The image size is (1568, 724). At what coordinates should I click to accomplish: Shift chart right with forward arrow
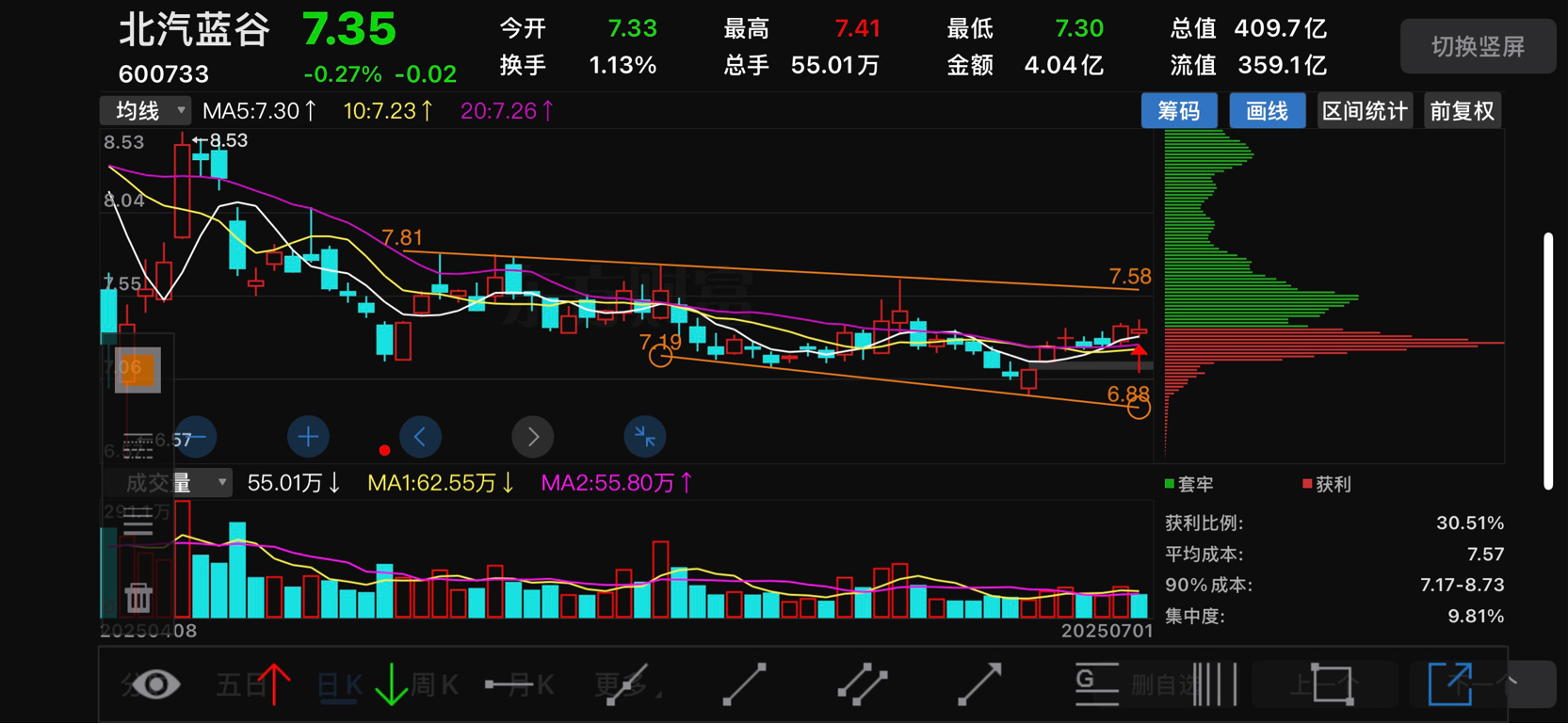click(532, 437)
